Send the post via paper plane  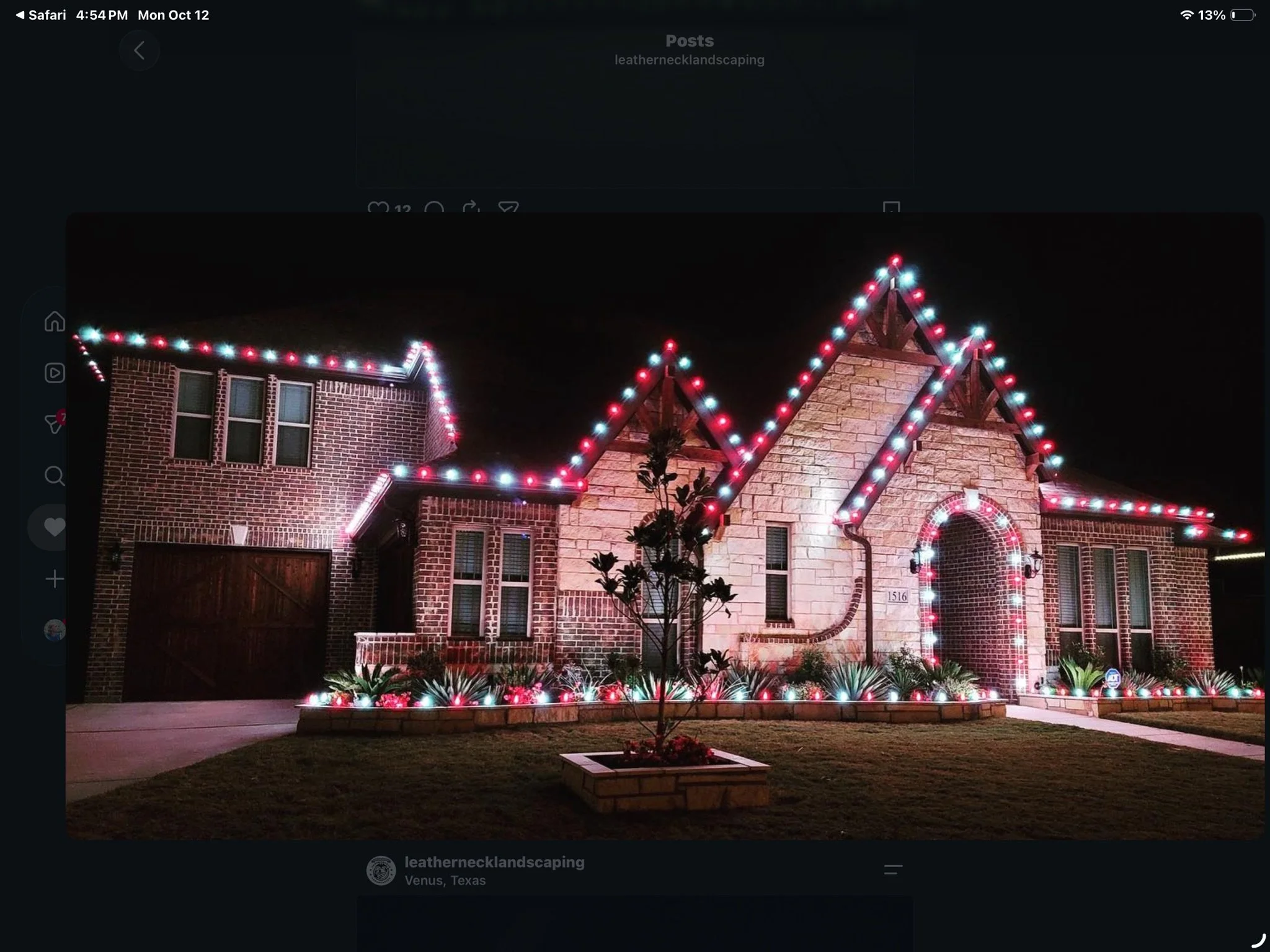coord(508,207)
